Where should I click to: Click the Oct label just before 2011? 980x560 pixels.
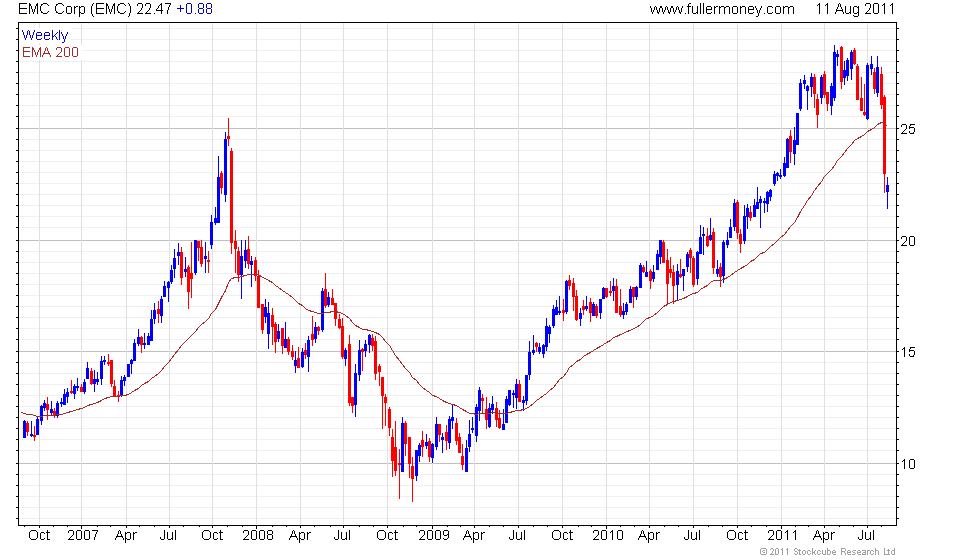click(737, 535)
